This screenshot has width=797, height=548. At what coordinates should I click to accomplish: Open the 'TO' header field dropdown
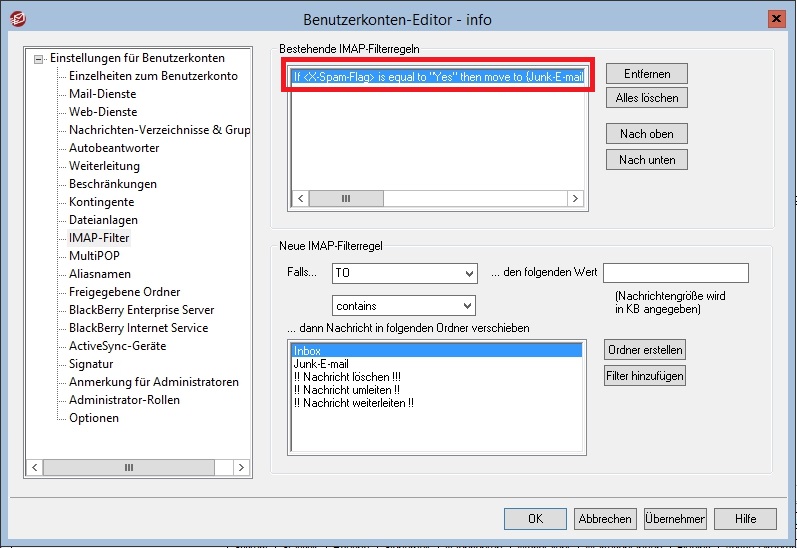pyautogui.click(x=469, y=273)
